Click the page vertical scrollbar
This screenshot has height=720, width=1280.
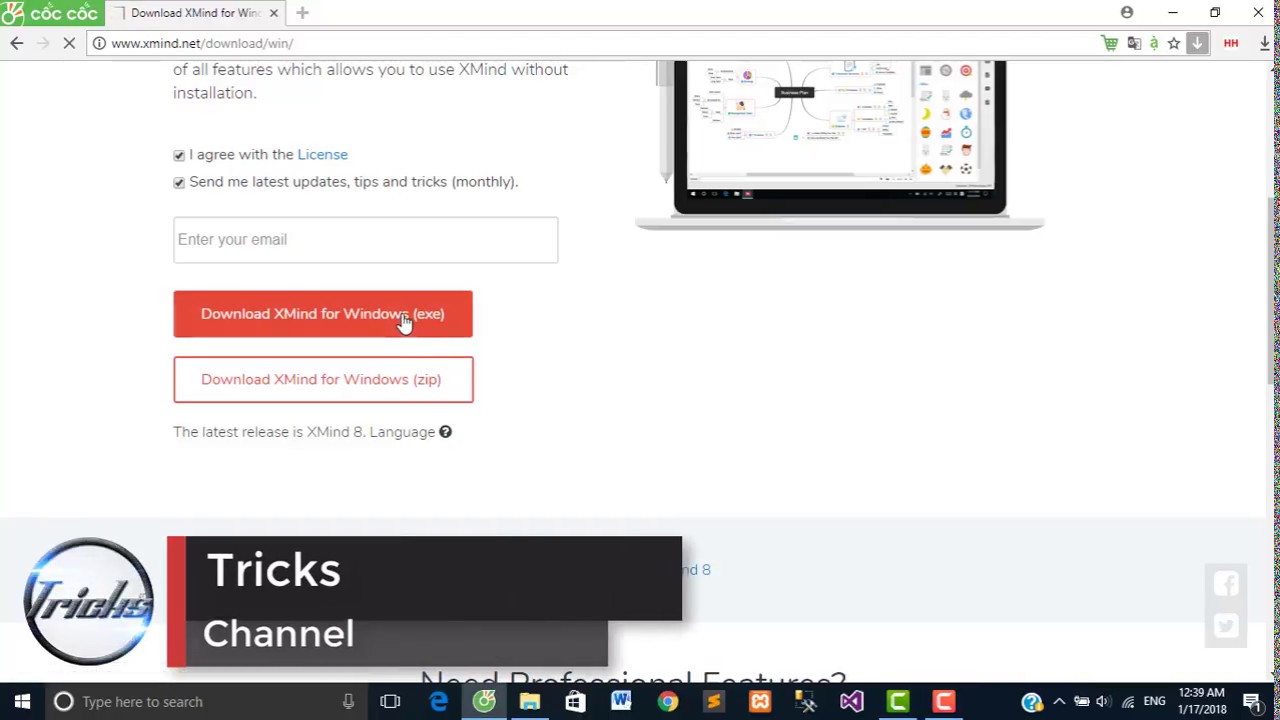click(x=1273, y=290)
